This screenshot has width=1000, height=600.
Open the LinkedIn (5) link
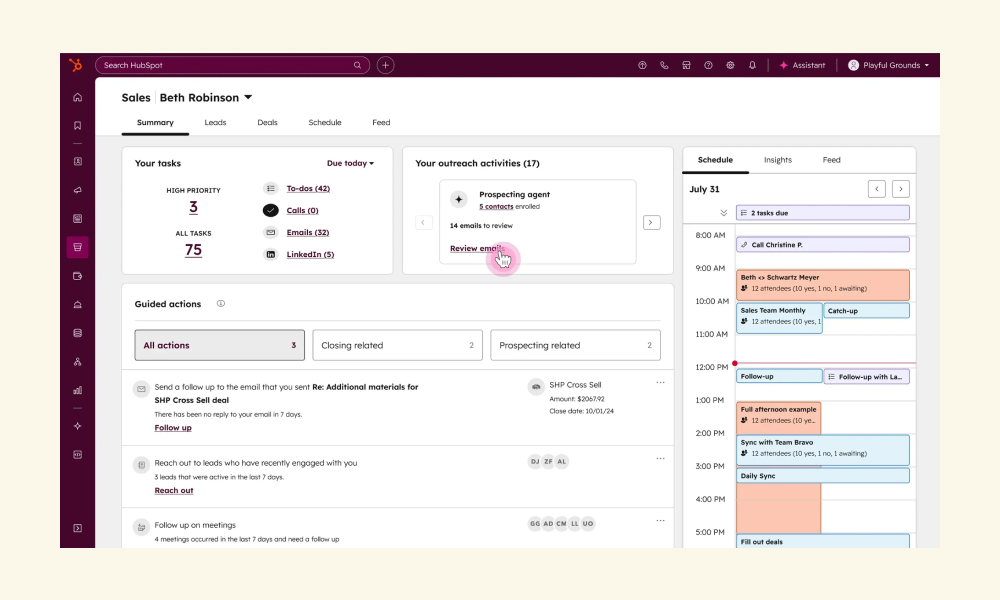(310, 254)
